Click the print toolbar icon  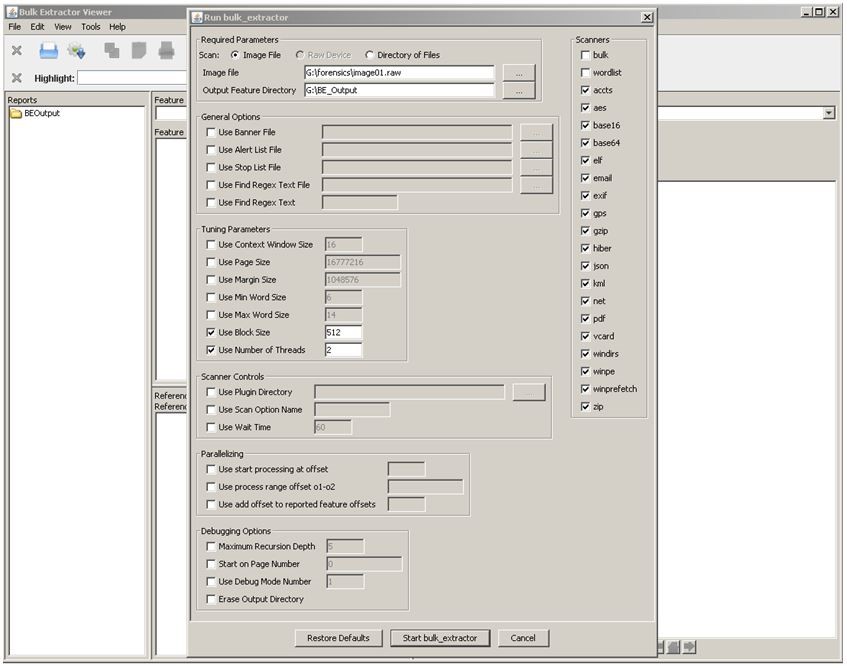166,51
